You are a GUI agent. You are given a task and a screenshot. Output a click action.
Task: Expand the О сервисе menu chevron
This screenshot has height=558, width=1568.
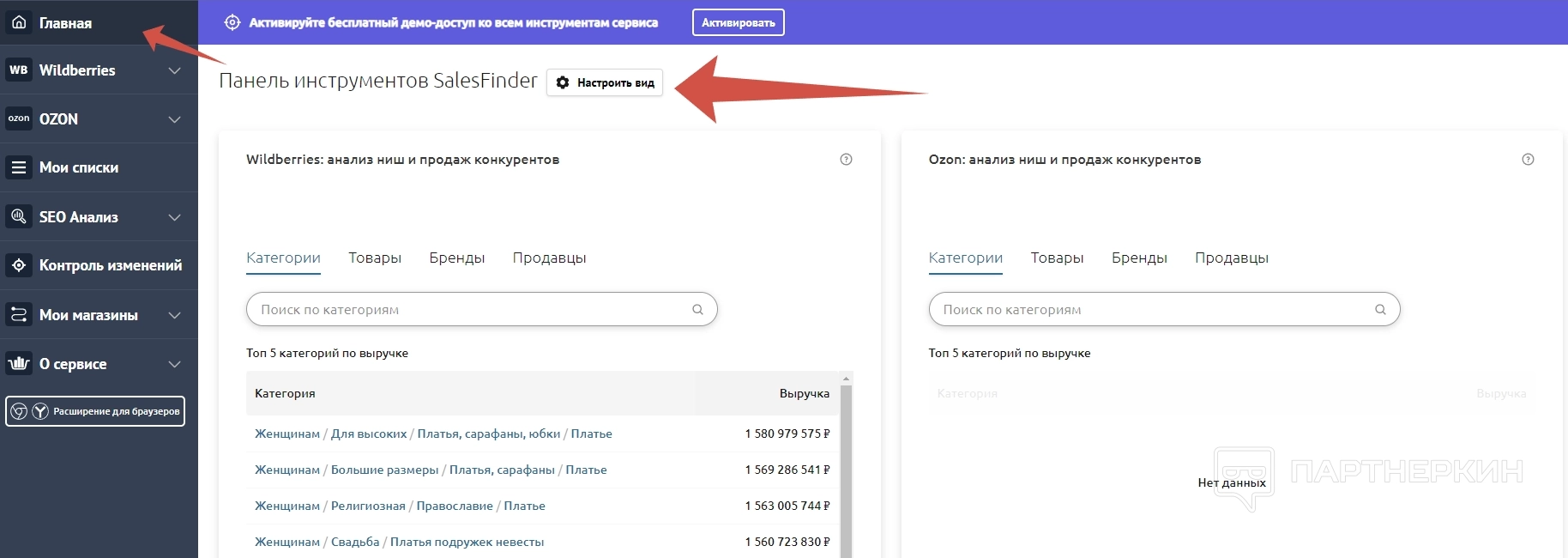175,364
